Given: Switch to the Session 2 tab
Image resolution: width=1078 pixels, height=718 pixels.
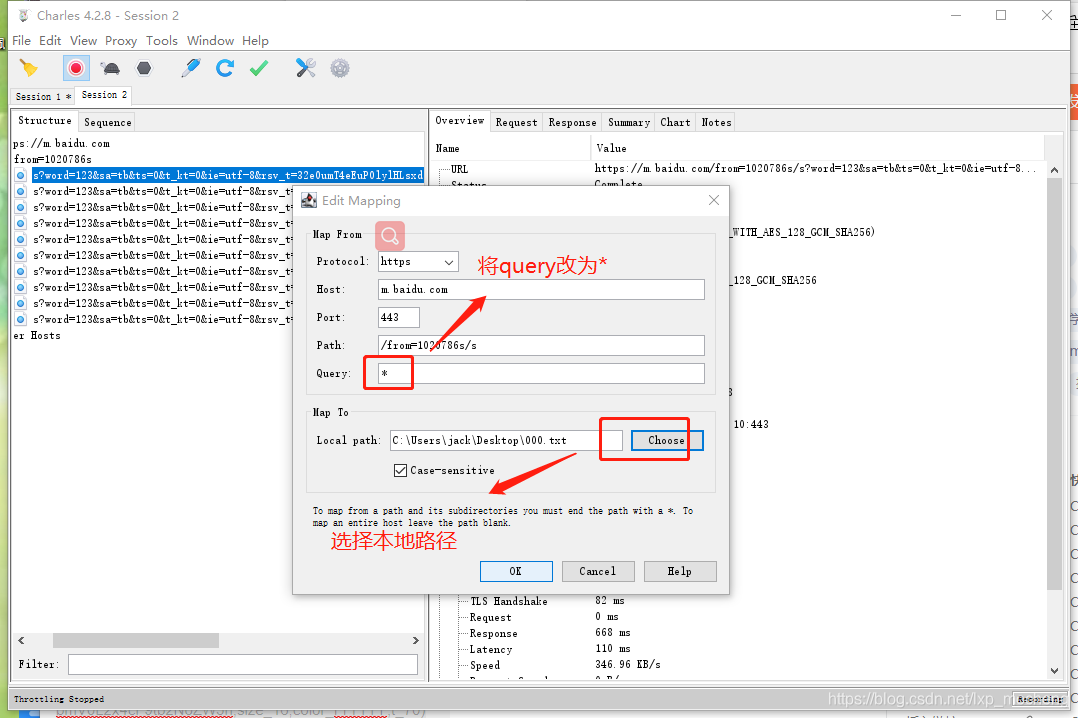Looking at the screenshot, I should point(104,95).
